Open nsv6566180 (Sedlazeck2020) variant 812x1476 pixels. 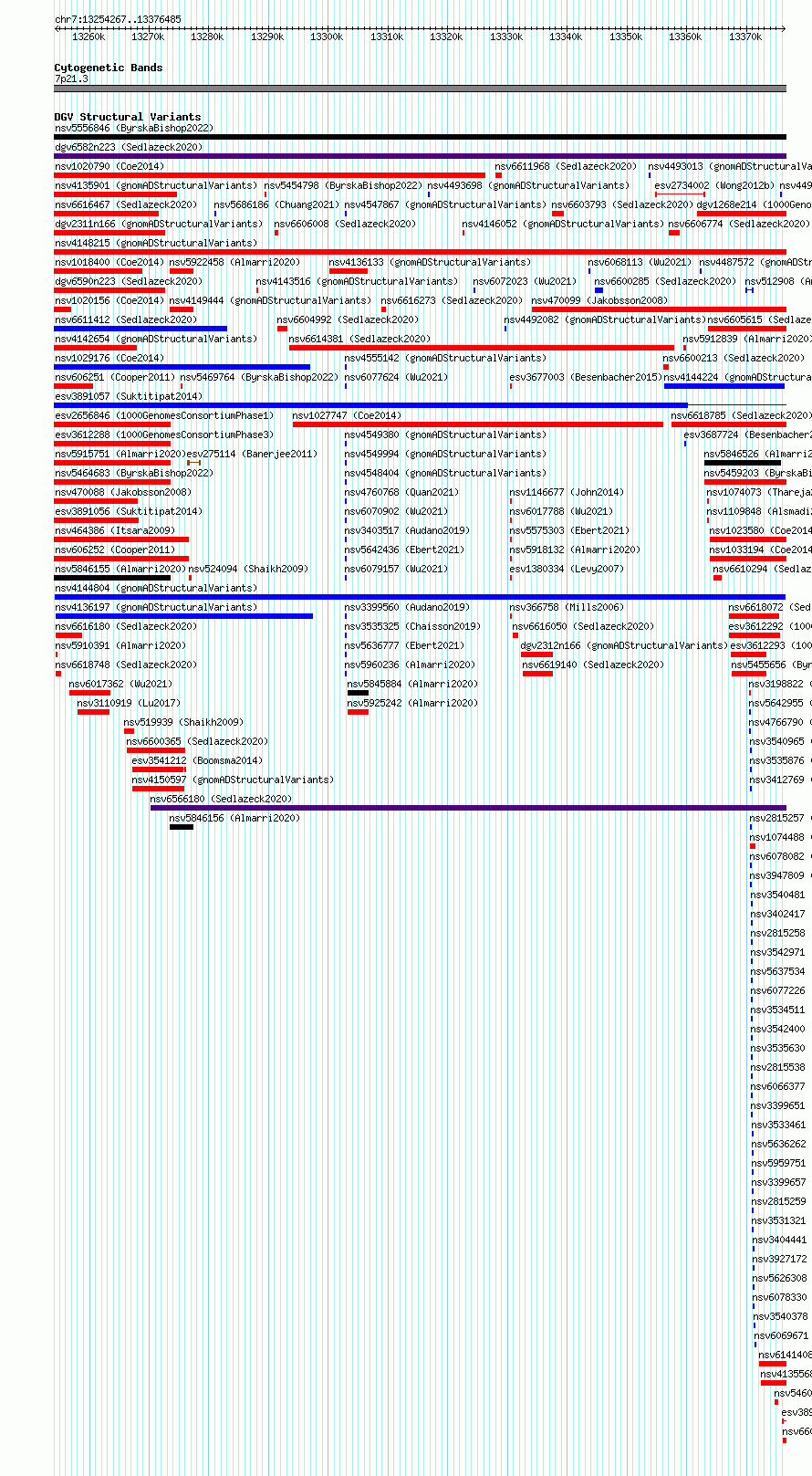pos(222,799)
